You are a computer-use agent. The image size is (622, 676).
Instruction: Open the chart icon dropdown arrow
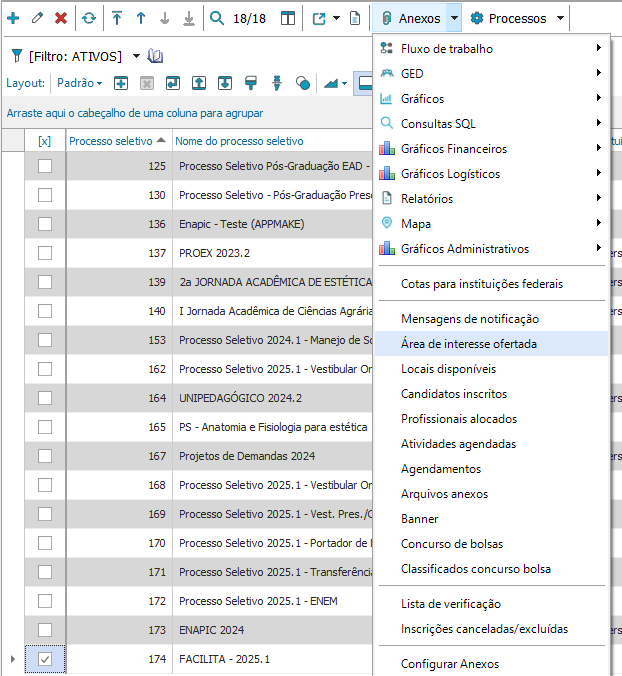pyautogui.click(x=344, y=83)
